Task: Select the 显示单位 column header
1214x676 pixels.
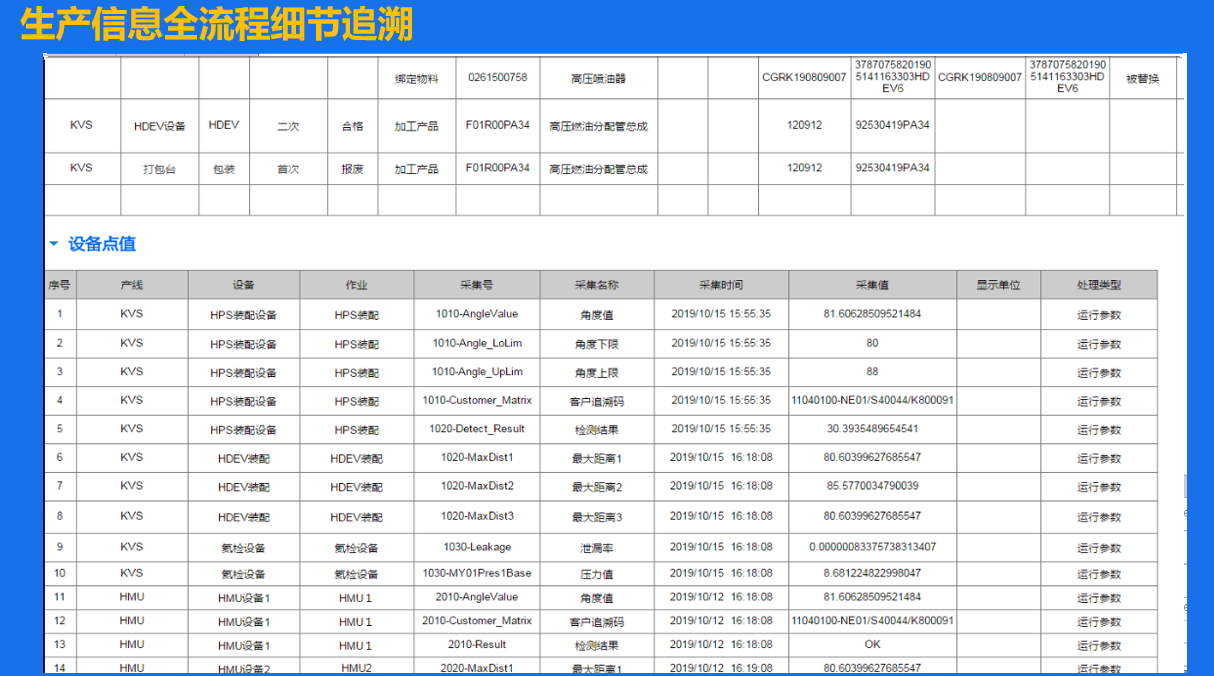Action: pyautogui.click(x=997, y=285)
